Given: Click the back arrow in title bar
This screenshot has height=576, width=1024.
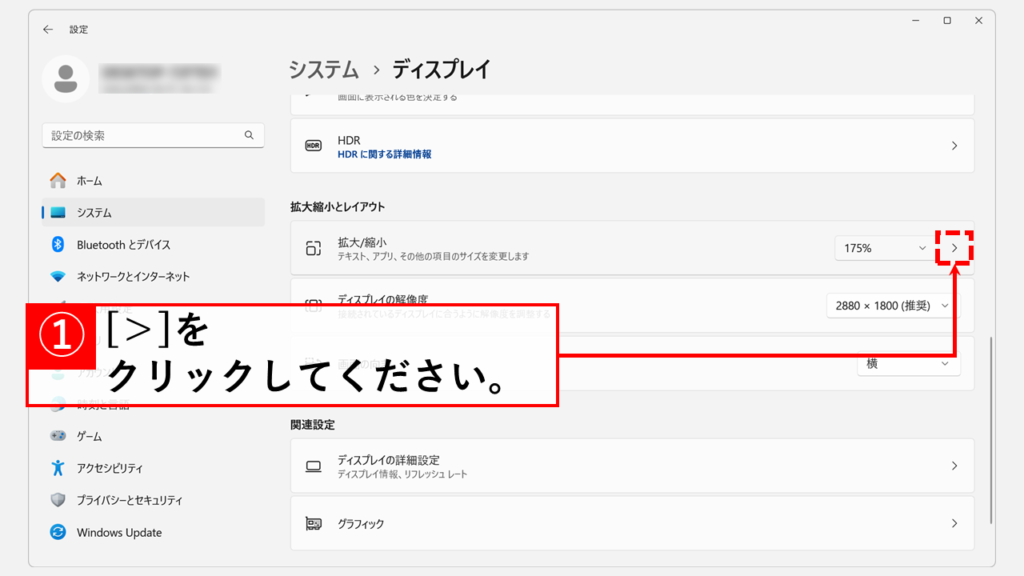Looking at the screenshot, I should pos(48,30).
